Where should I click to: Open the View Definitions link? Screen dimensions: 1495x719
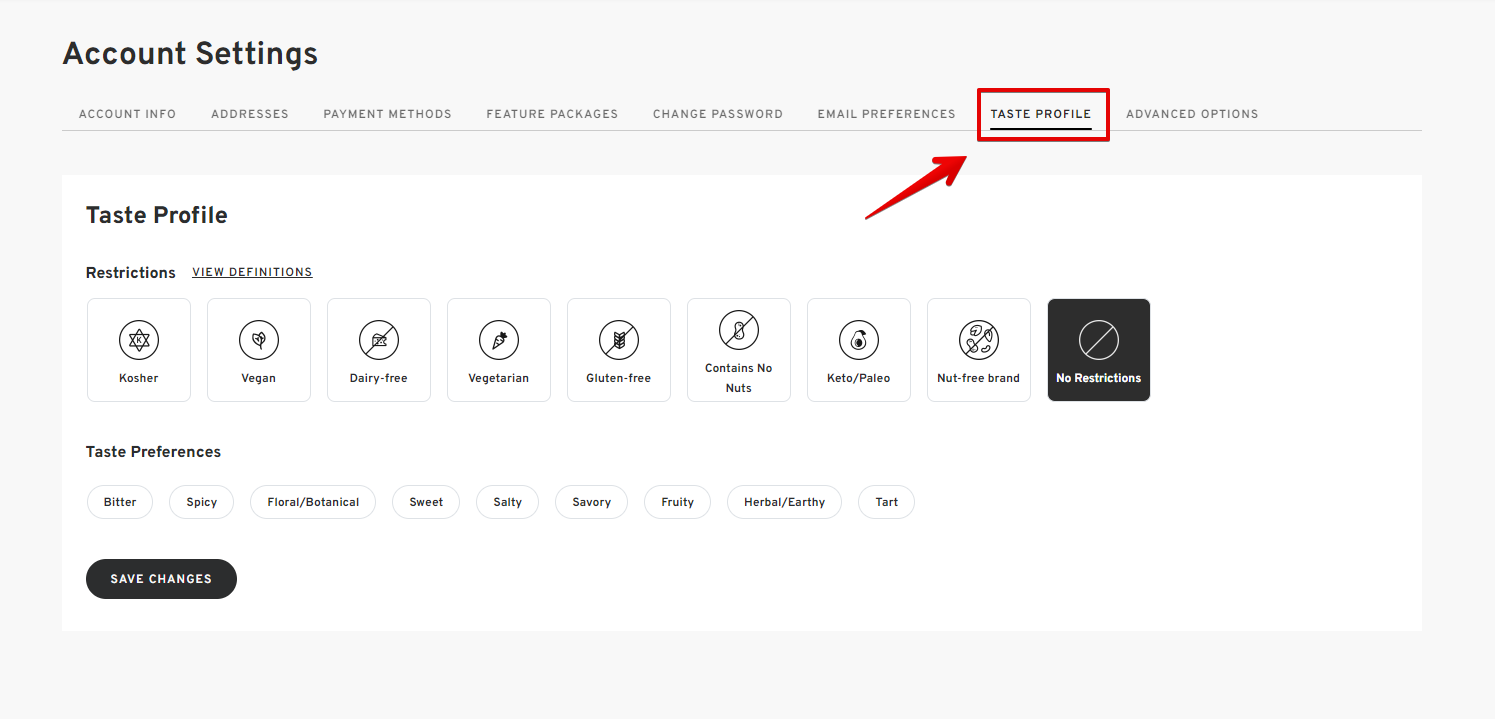point(252,272)
